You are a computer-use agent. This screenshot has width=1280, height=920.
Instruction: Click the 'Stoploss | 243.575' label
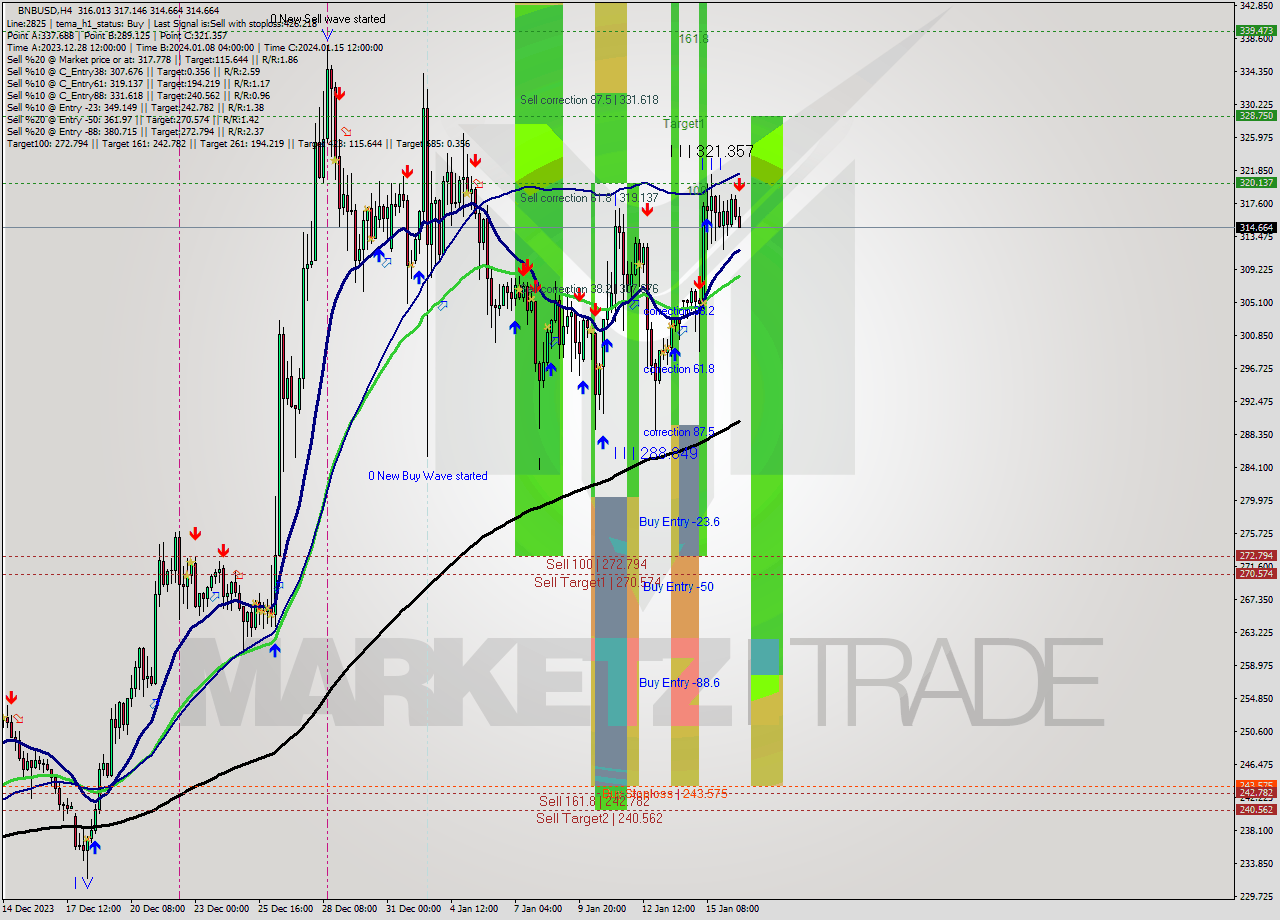tap(676, 793)
